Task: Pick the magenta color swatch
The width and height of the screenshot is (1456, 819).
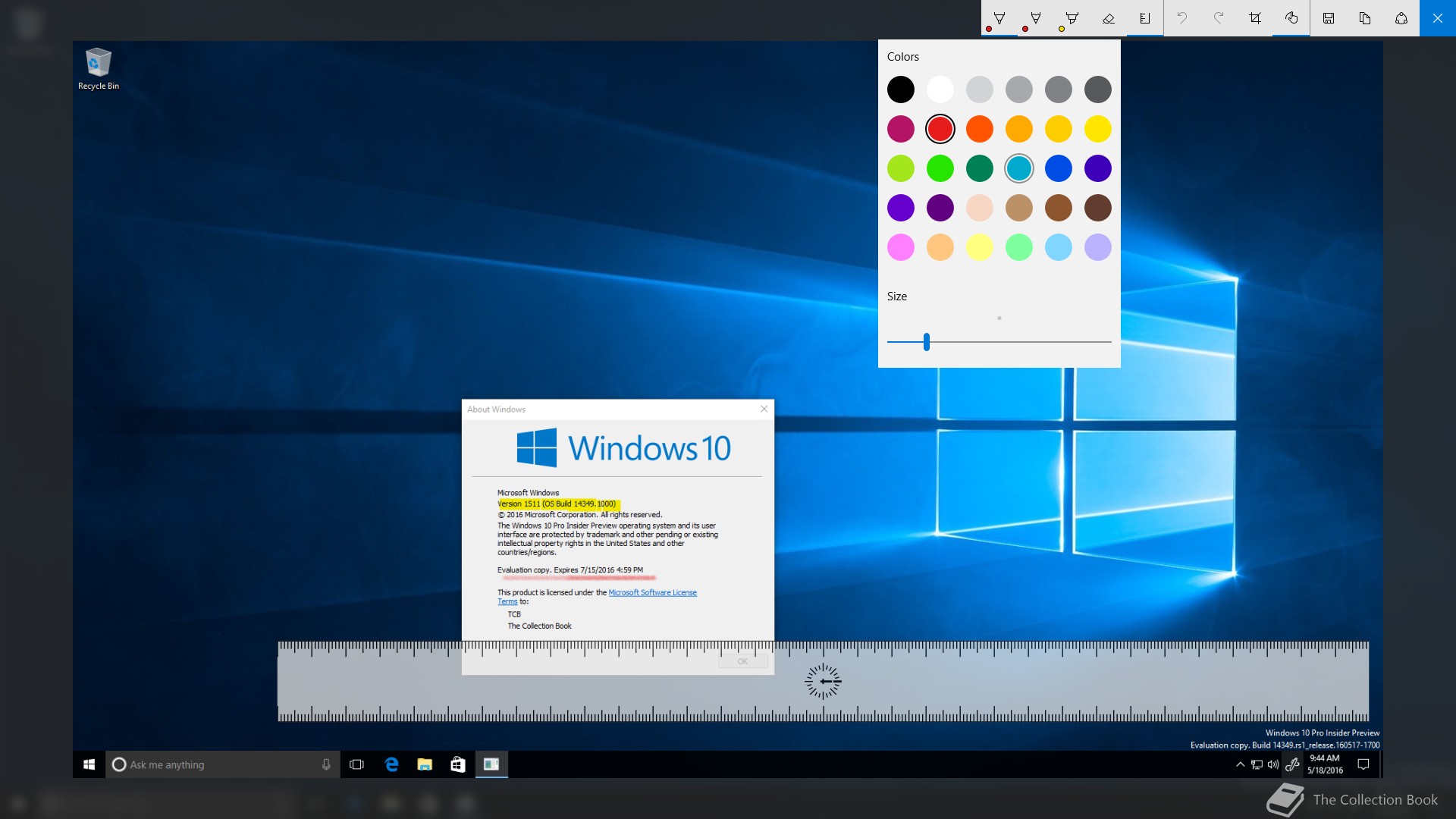Action: point(901,129)
